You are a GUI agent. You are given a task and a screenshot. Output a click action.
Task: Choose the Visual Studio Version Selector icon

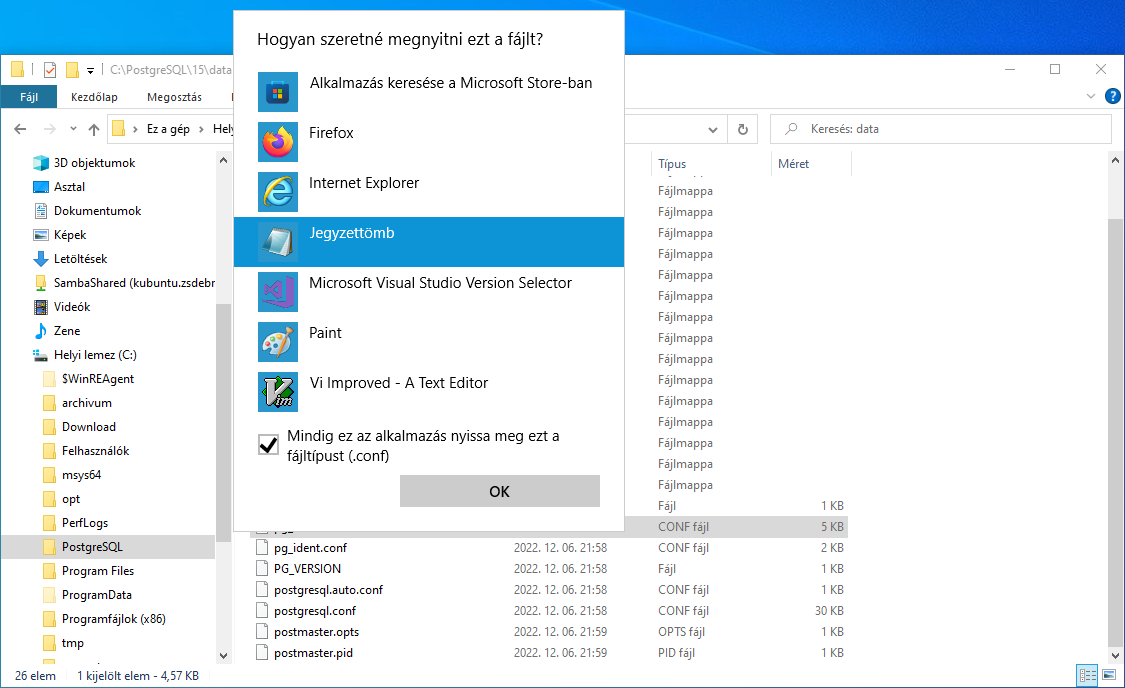pos(278,292)
